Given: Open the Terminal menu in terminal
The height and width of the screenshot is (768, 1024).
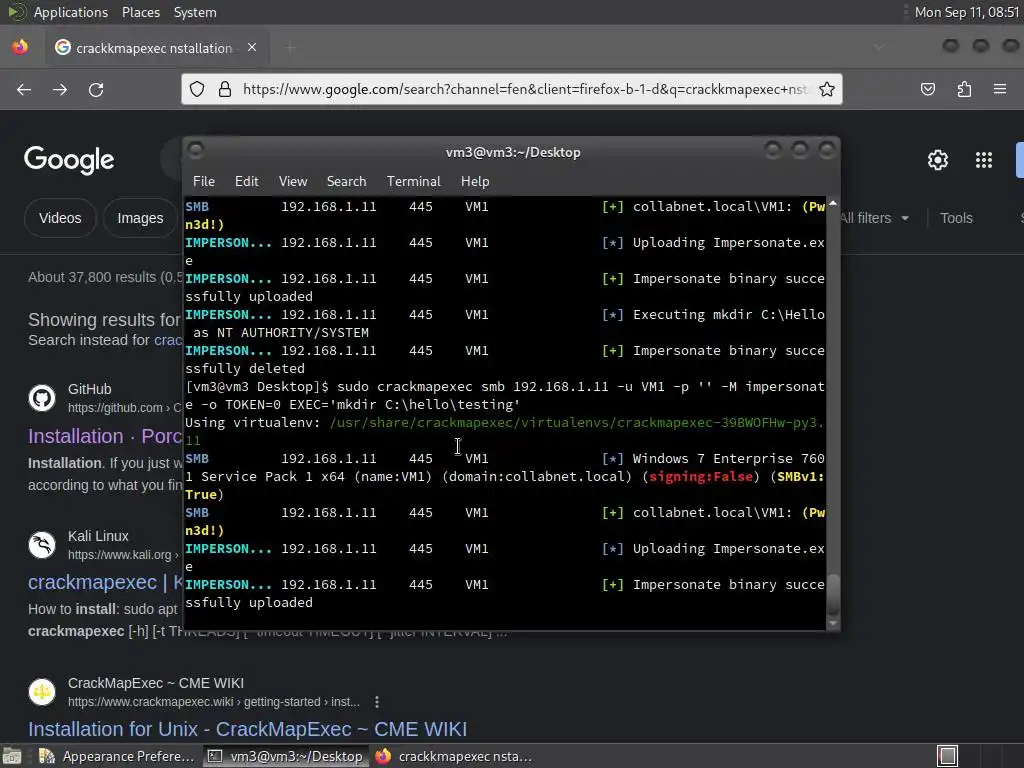Looking at the screenshot, I should pos(413,182).
